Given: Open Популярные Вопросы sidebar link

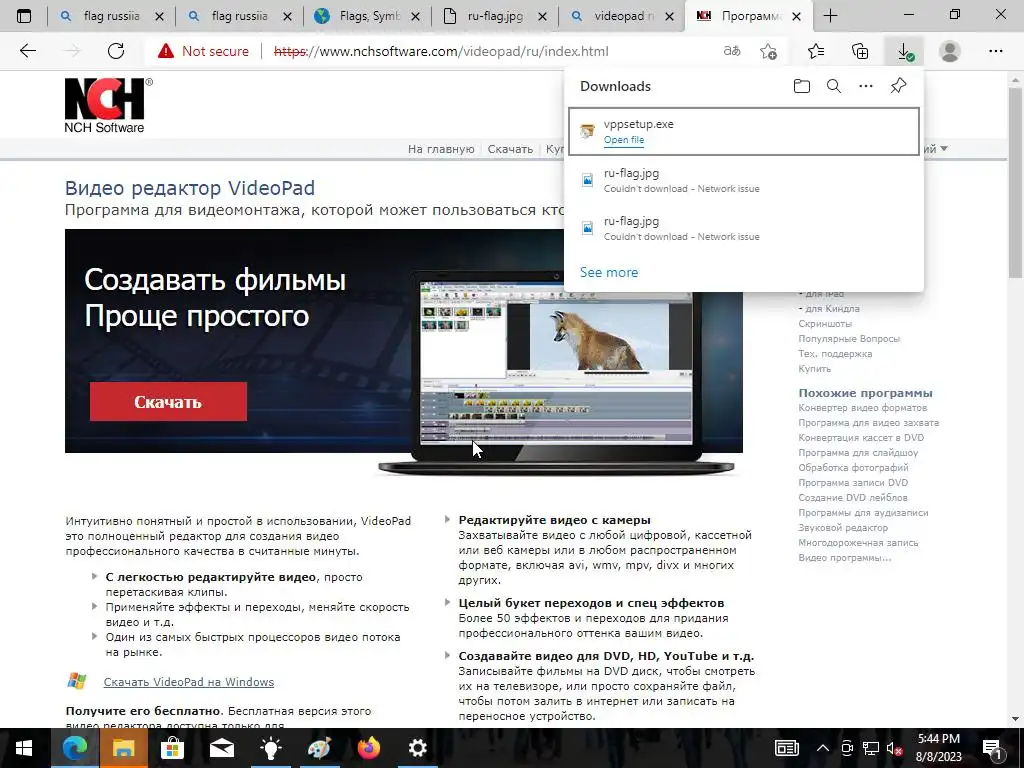Looking at the screenshot, I should [849, 338].
